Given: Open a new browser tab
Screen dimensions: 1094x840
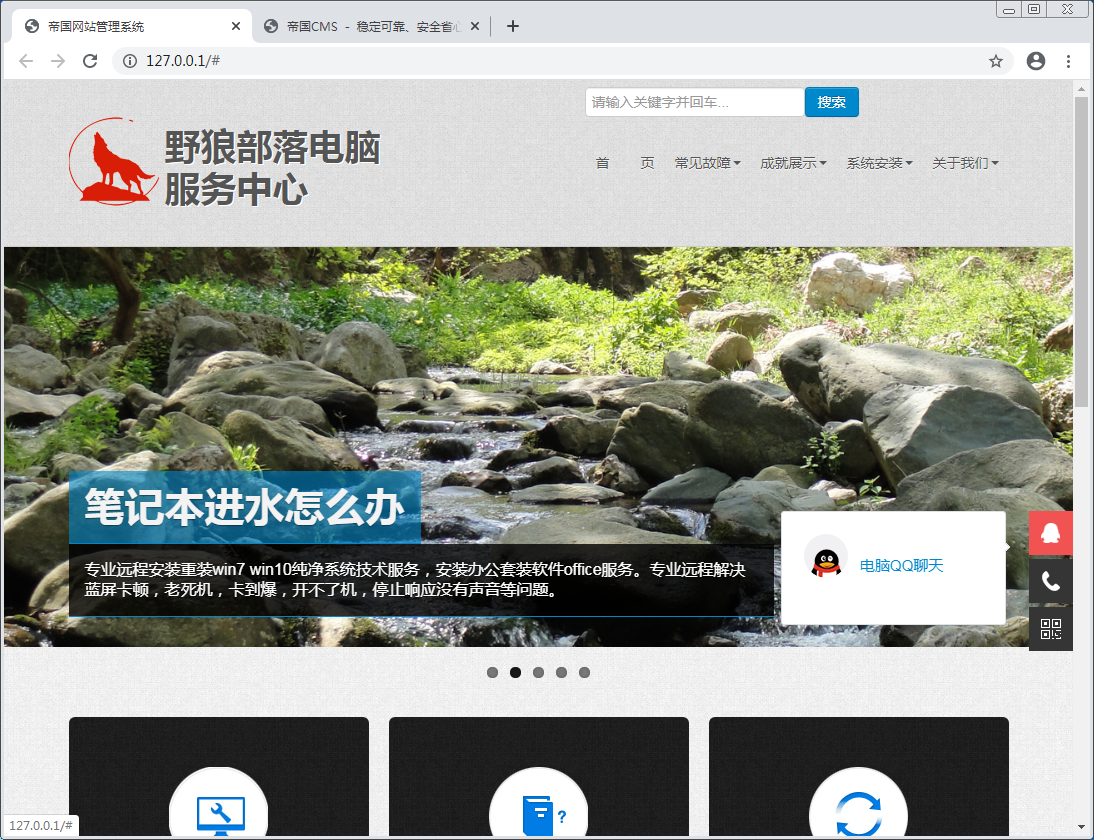Looking at the screenshot, I should (x=513, y=26).
